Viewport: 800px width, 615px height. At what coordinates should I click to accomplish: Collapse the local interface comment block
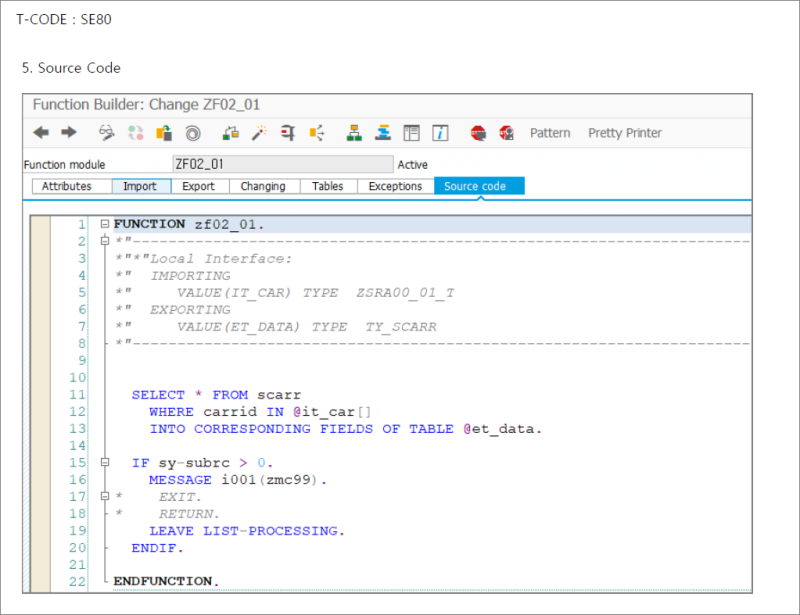(105, 241)
